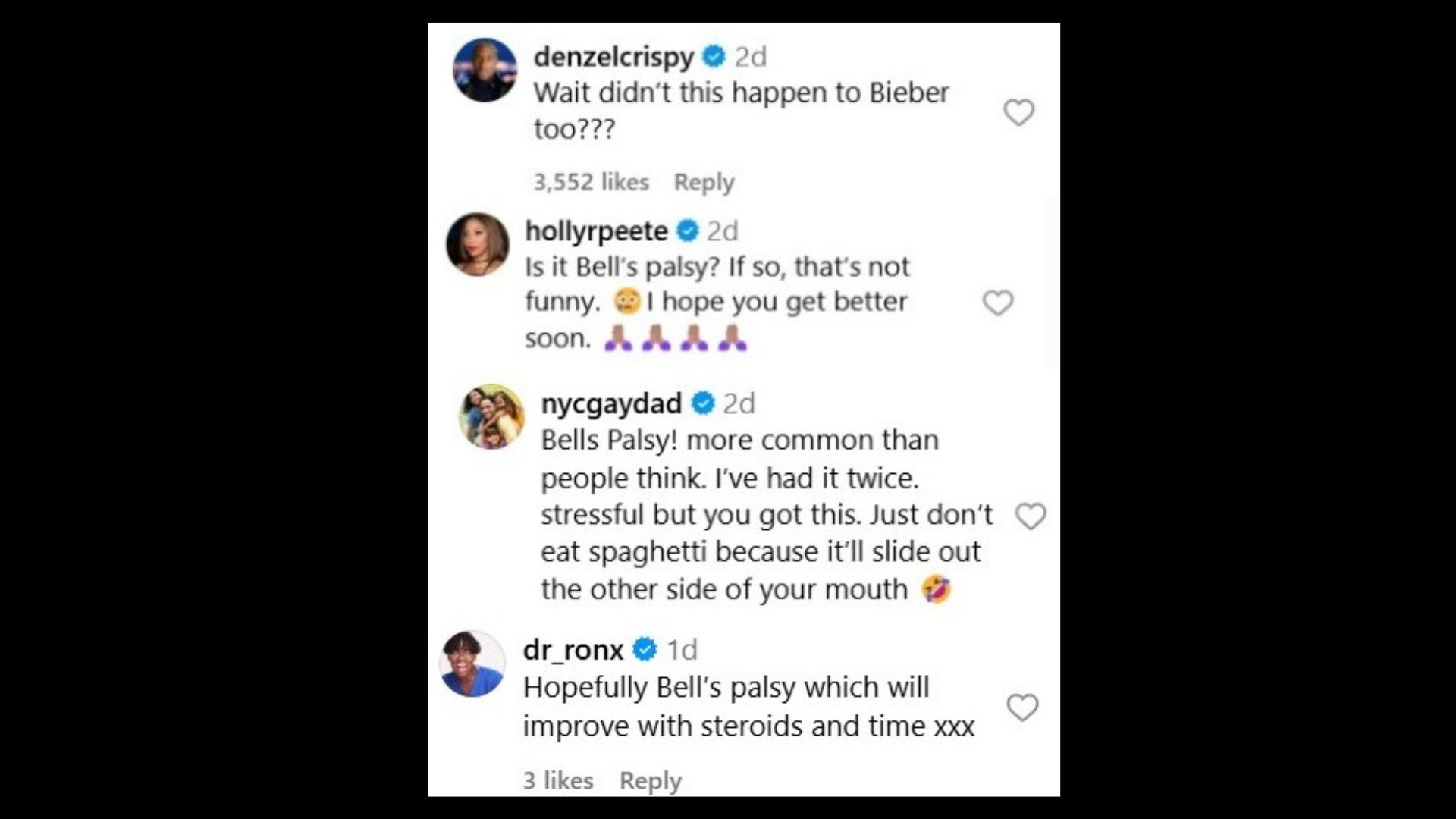View the 3,552 likes on denzelcrispy's comment
Viewport: 1456px width, 819px height.
[x=591, y=182]
